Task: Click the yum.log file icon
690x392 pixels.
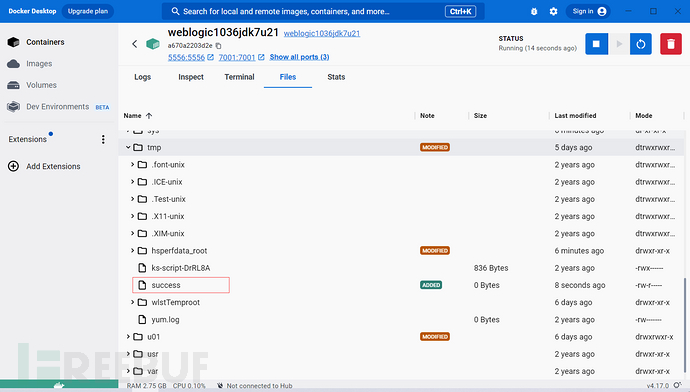Action: 142,319
